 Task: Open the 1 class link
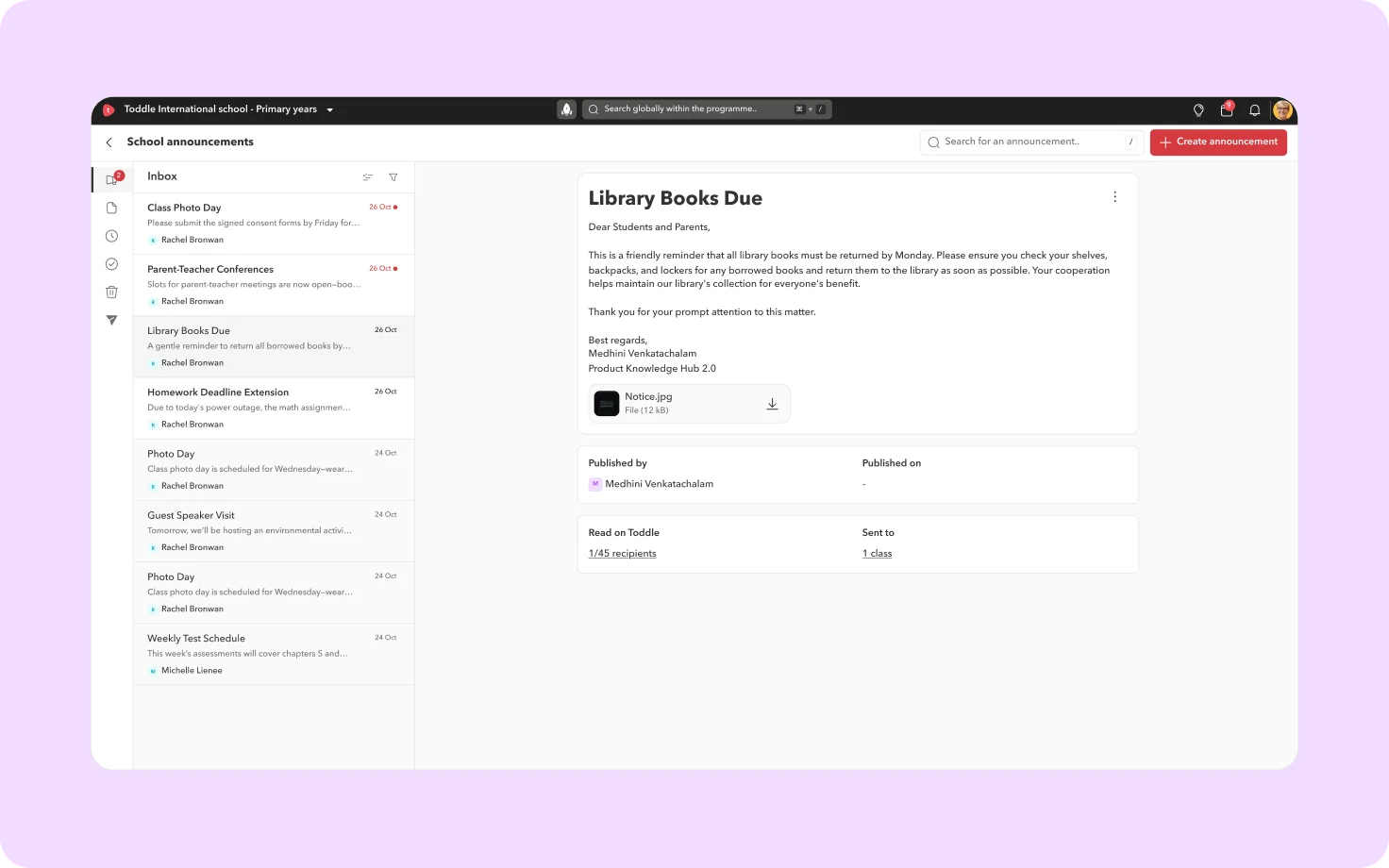point(877,554)
